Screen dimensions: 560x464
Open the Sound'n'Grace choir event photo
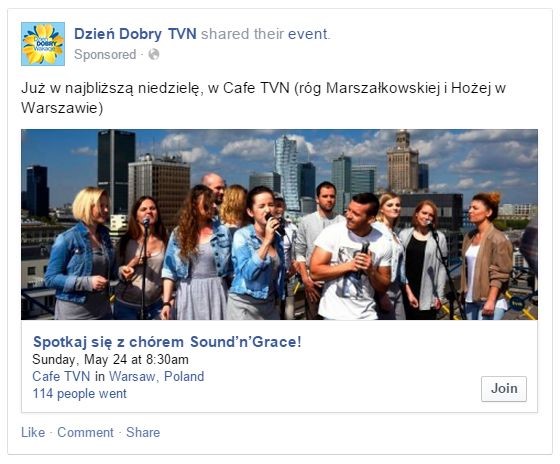click(x=279, y=224)
